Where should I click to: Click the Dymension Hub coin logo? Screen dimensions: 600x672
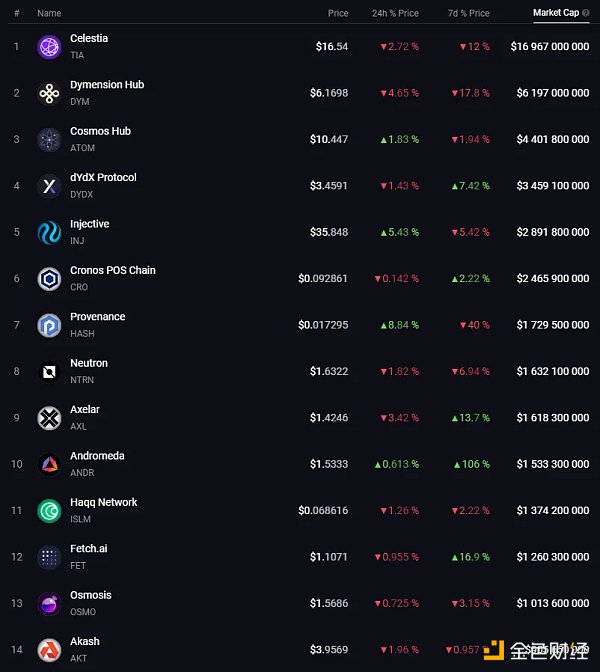point(49,93)
